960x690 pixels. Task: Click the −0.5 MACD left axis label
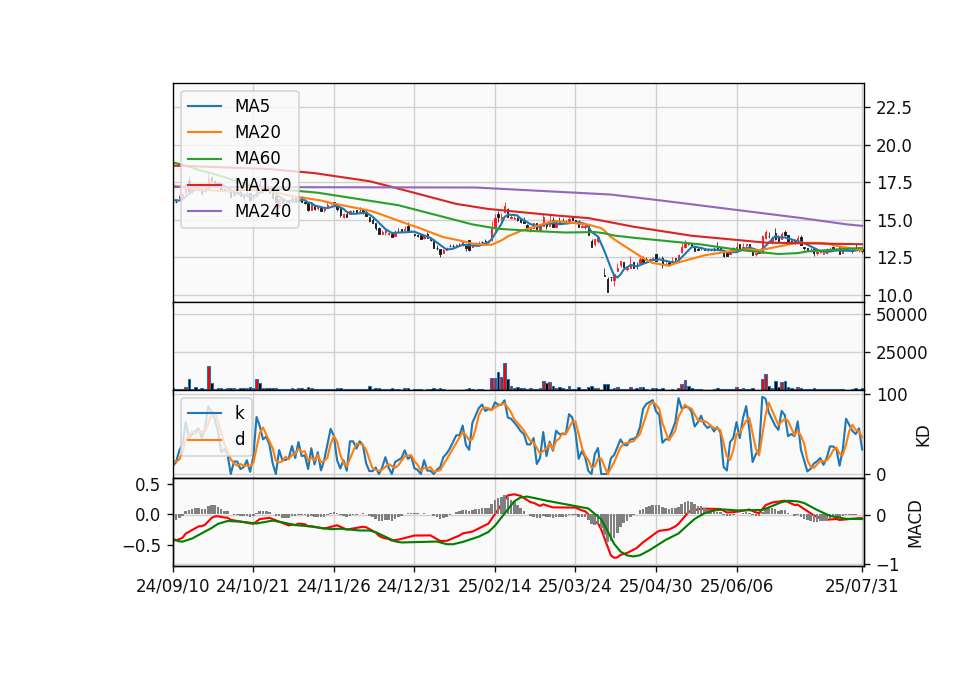click(141, 546)
